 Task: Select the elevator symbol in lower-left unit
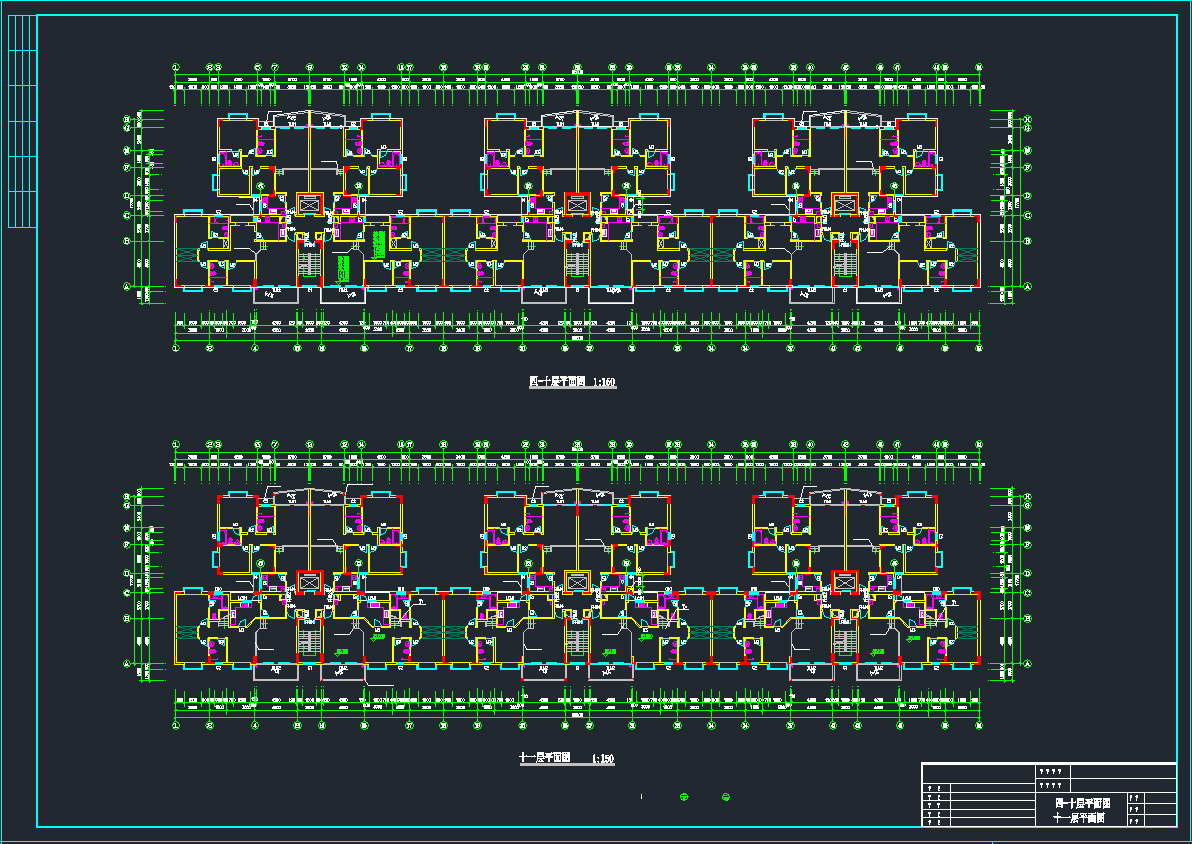(310, 581)
